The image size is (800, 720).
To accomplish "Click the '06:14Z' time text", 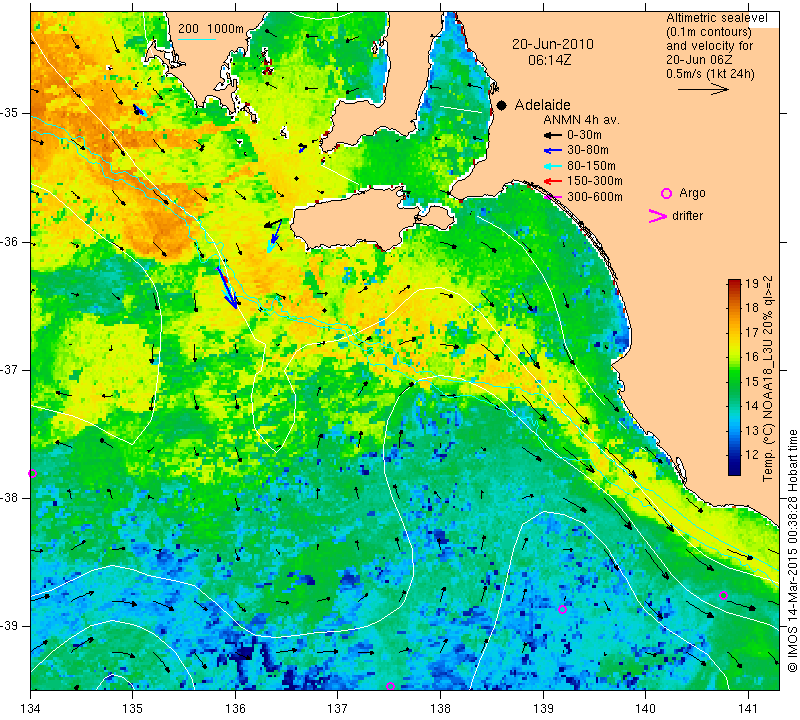I will [x=549, y=60].
